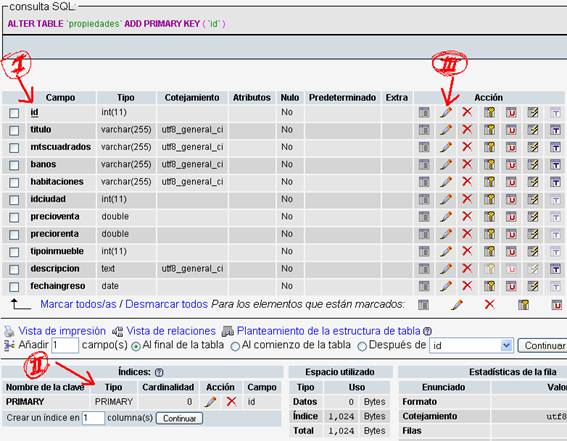Click bulk primary key icon for marked elements
567x441 pixels.
tap(523, 305)
